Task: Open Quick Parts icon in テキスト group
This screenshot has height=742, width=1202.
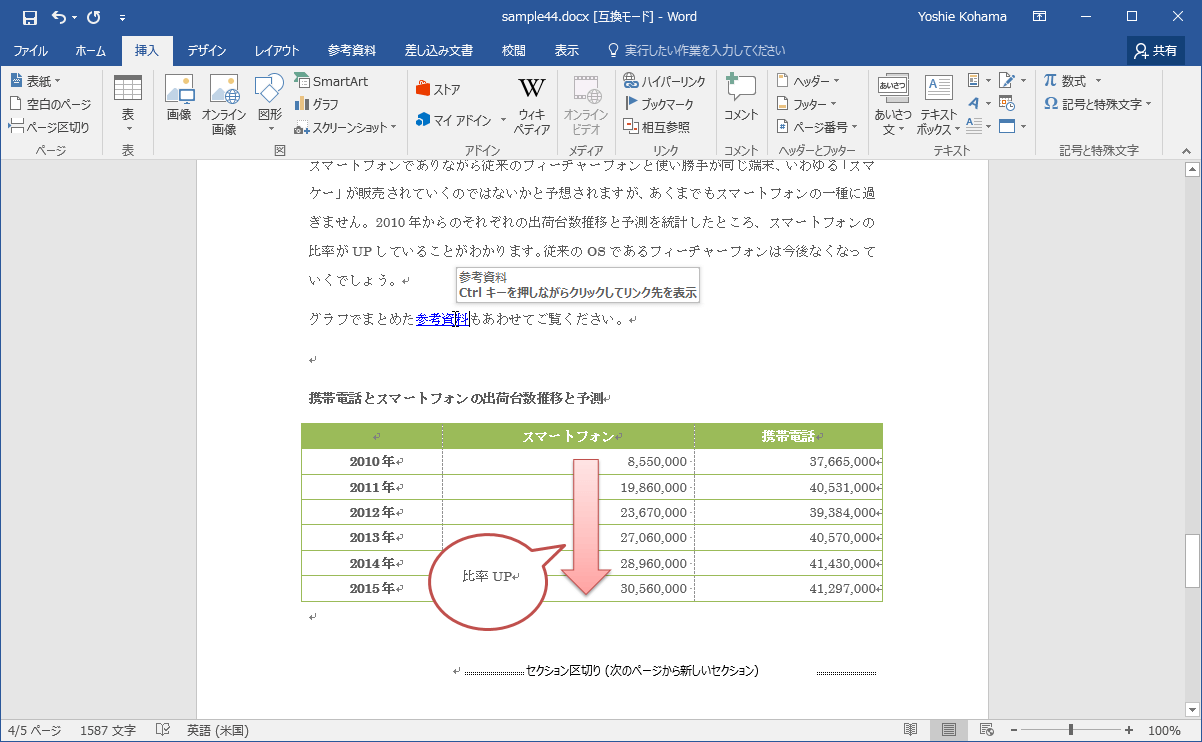Action: 979,81
